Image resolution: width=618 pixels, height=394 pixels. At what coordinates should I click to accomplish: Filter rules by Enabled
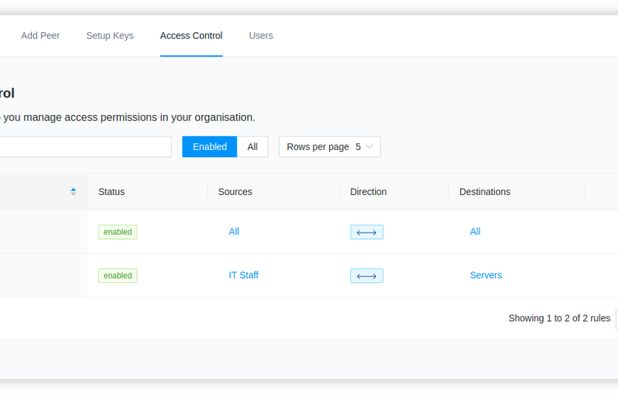tap(210, 147)
